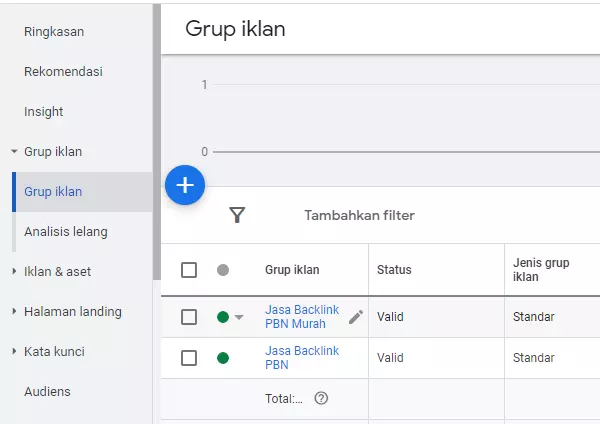Open Ringkasan in the sidebar
Image resolution: width=600 pixels, height=424 pixels.
(54, 32)
